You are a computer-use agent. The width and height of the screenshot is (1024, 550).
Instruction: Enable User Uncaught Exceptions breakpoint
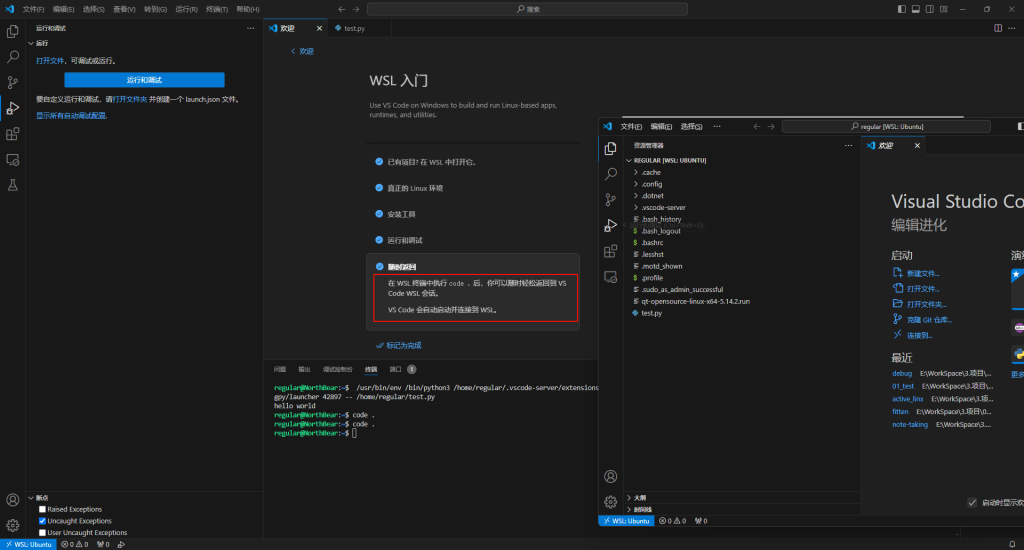(42, 533)
